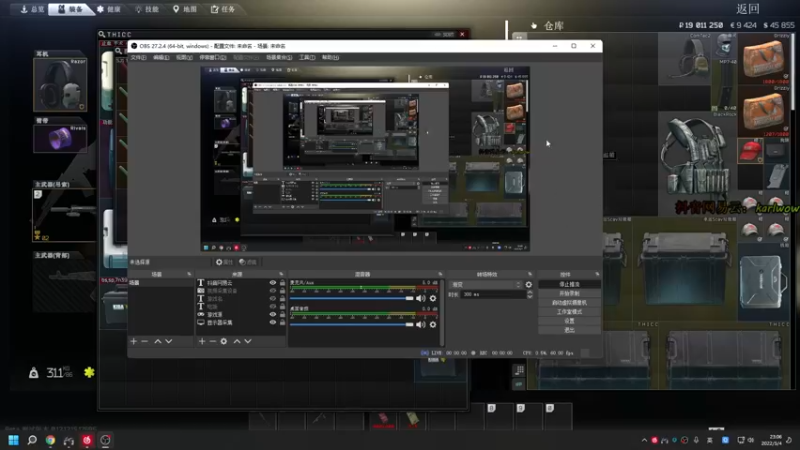800x450 pixels.
Task: Open the 编辑 menu in OBS
Action: (161, 58)
